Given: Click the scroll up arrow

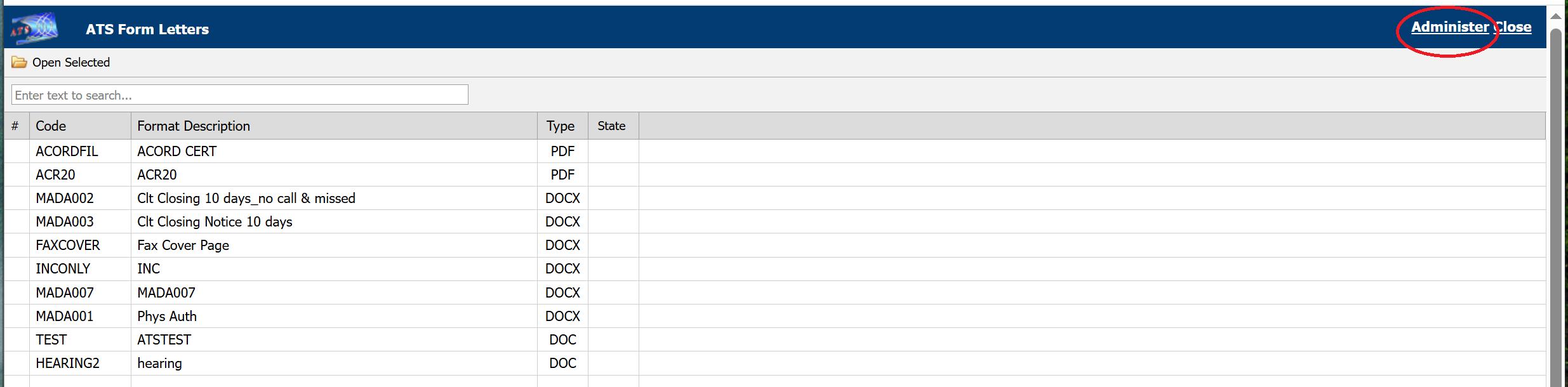Looking at the screenshot, I should [x=1556, y=16].
